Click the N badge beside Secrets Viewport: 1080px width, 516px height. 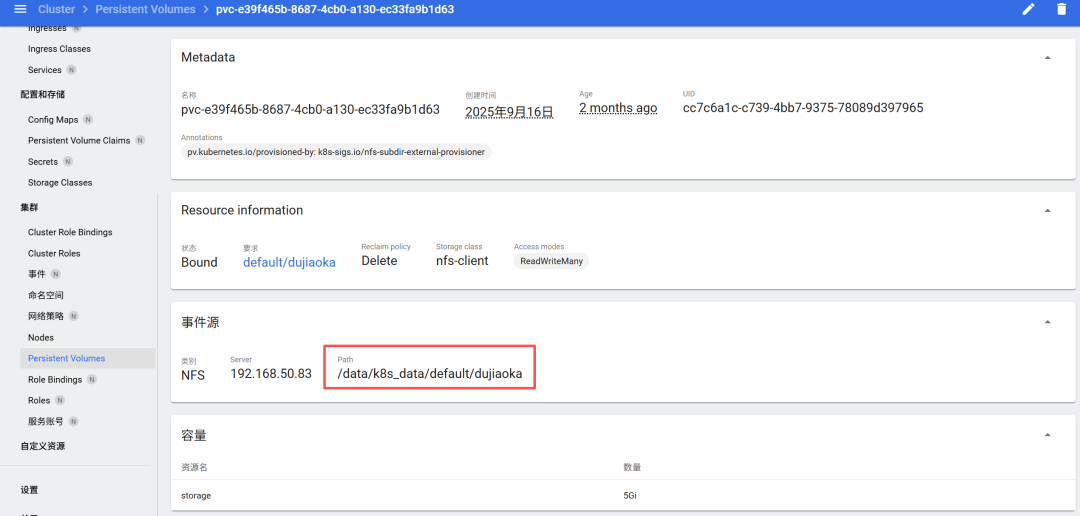pos(68,162)
